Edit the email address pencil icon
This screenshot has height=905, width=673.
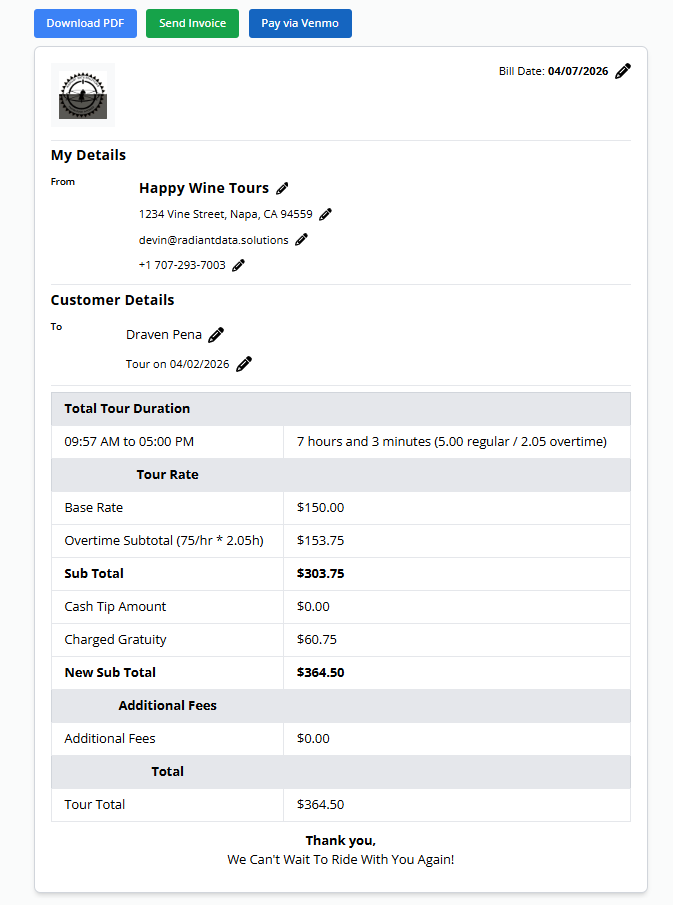[x=301, y=240]
